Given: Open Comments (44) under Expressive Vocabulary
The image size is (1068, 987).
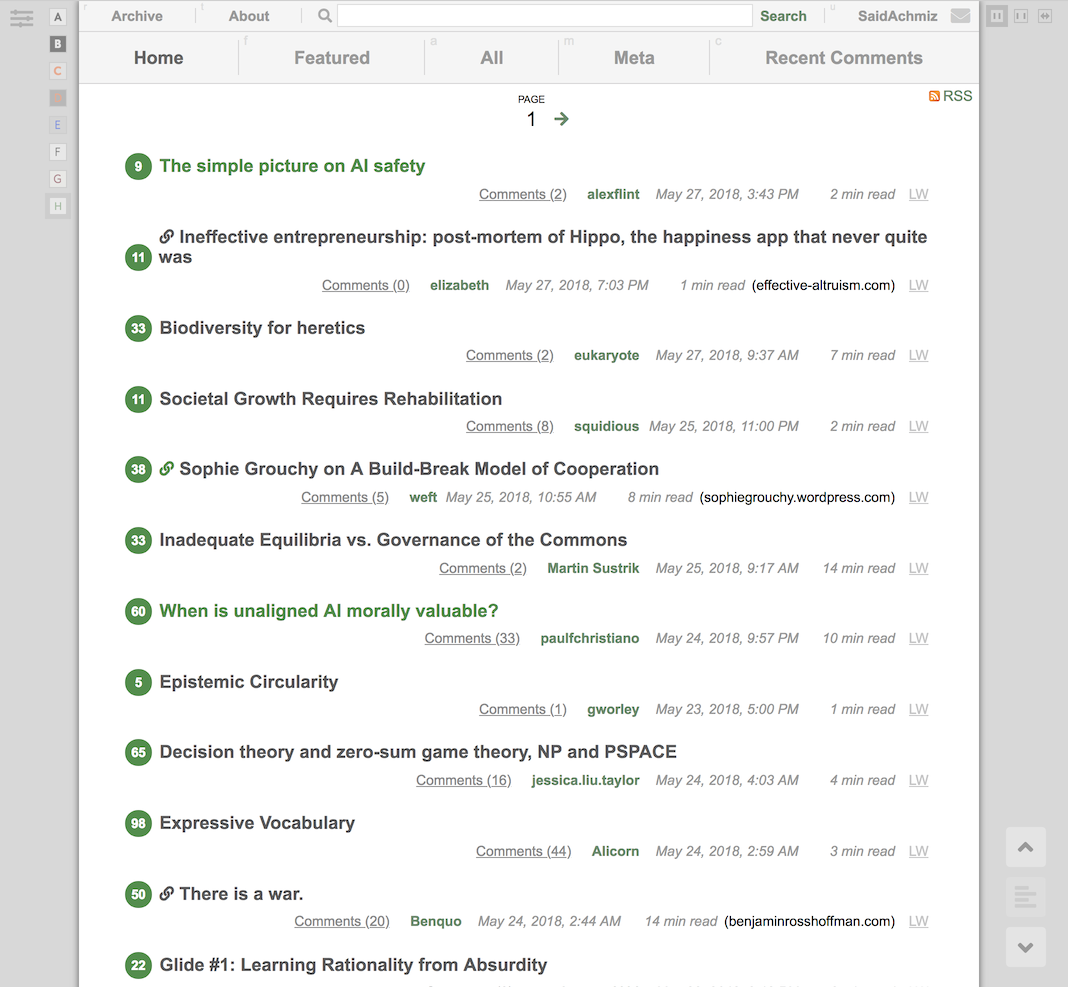Looking at the screenshot, I should click(x=523, y=851).
